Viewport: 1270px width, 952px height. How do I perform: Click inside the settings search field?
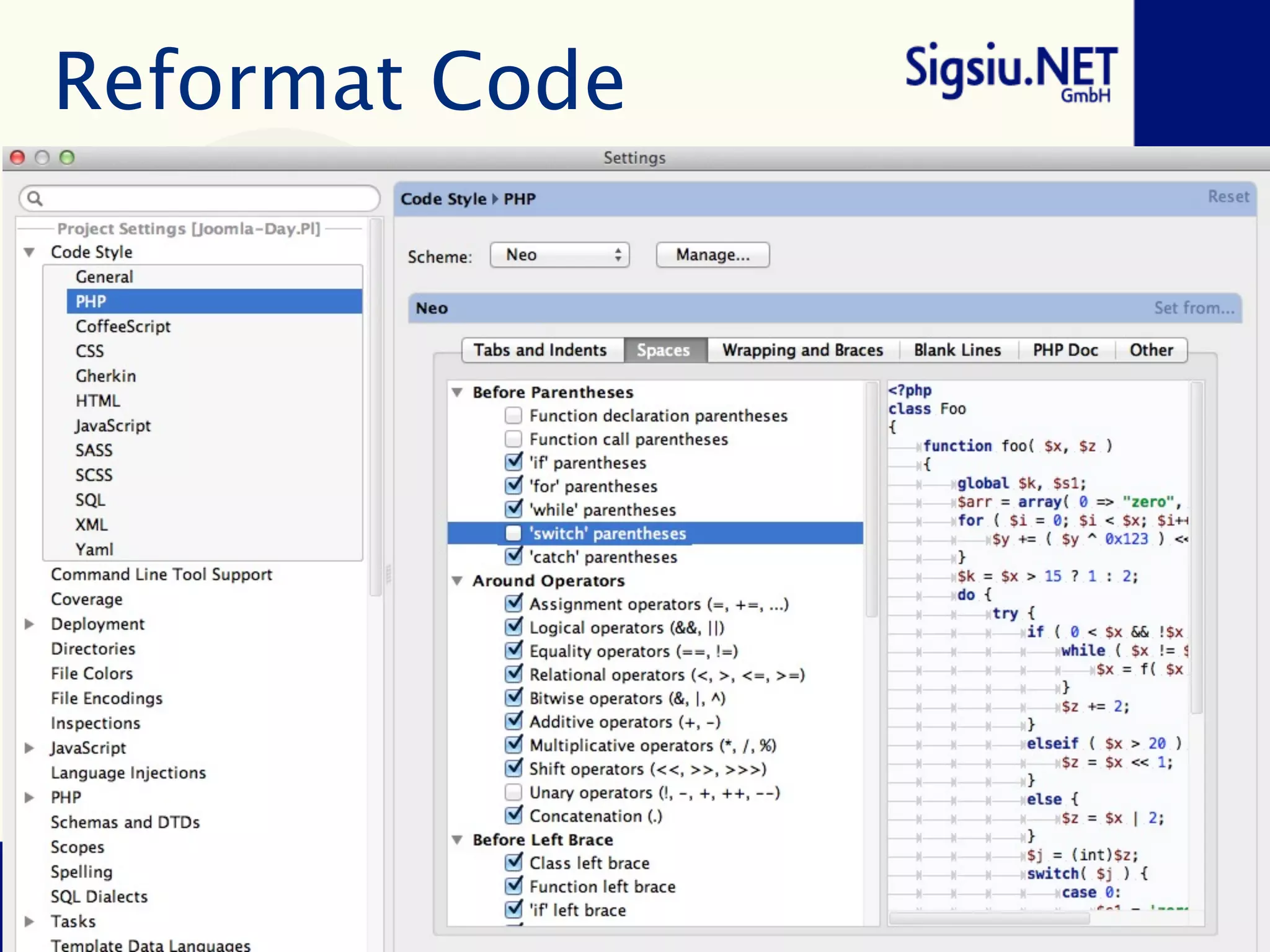coord(200,198)
